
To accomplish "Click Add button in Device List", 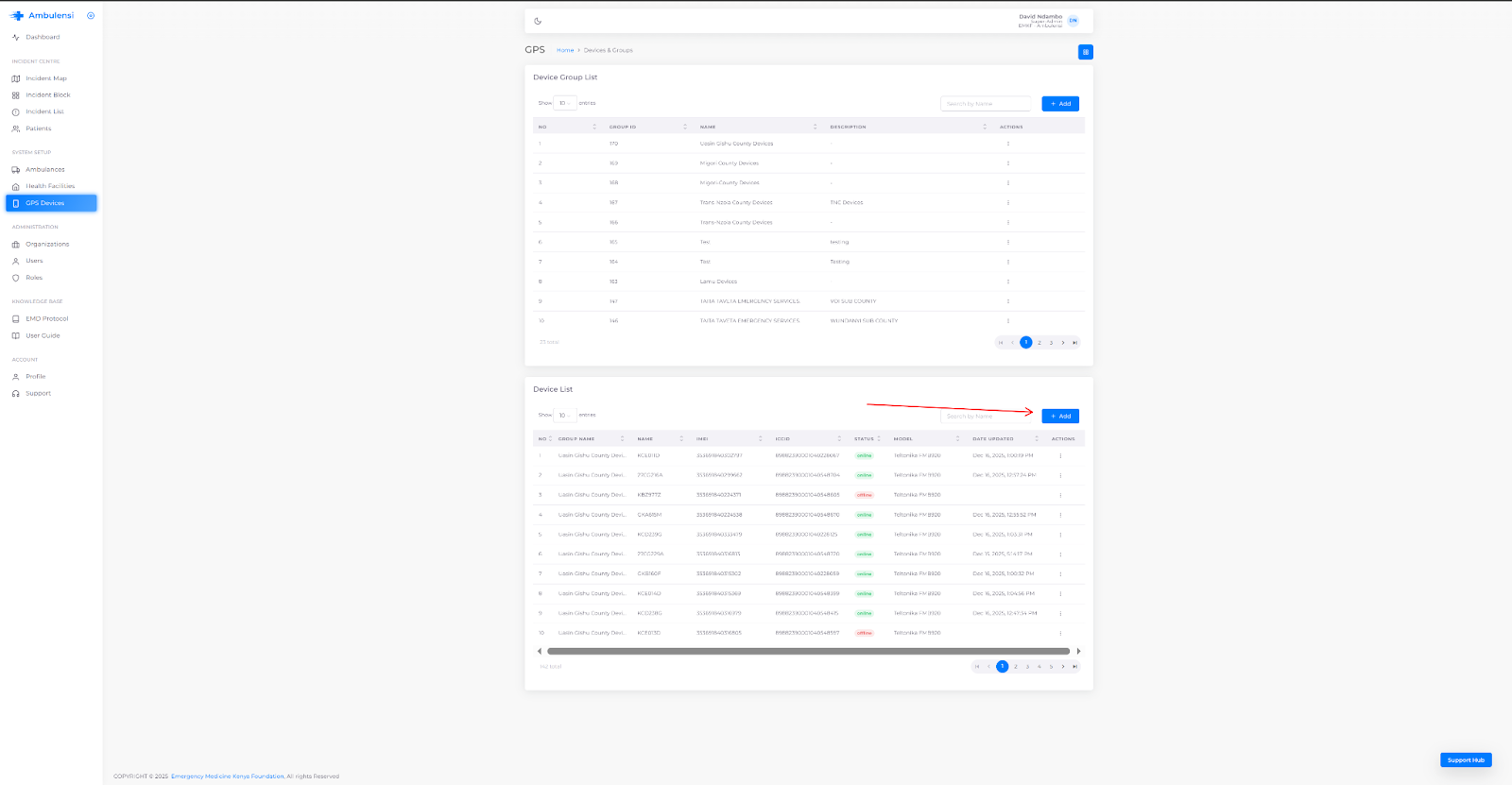I will click(1060, 417).
